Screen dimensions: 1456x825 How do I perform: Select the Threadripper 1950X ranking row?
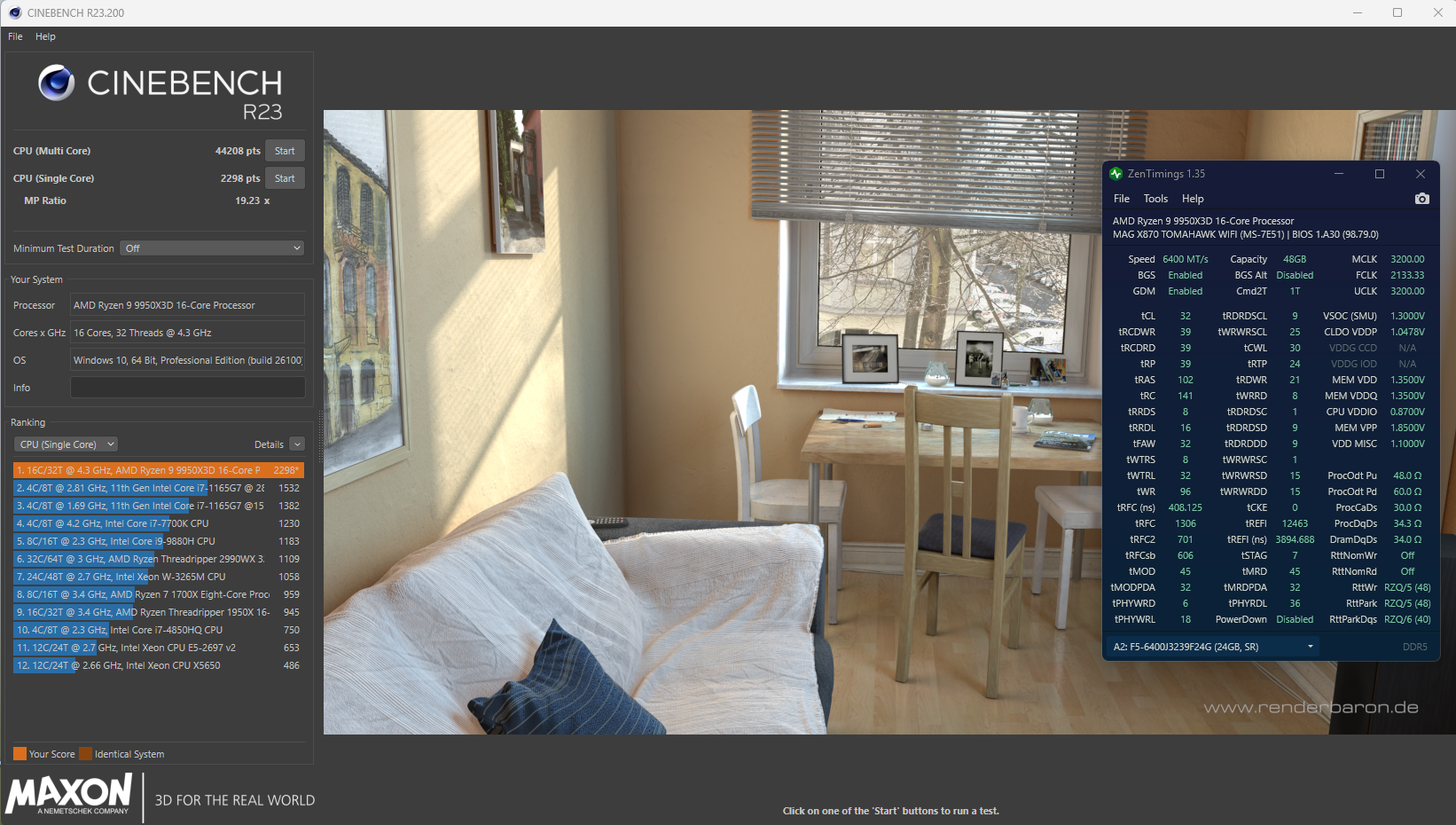tap(159, 612)
